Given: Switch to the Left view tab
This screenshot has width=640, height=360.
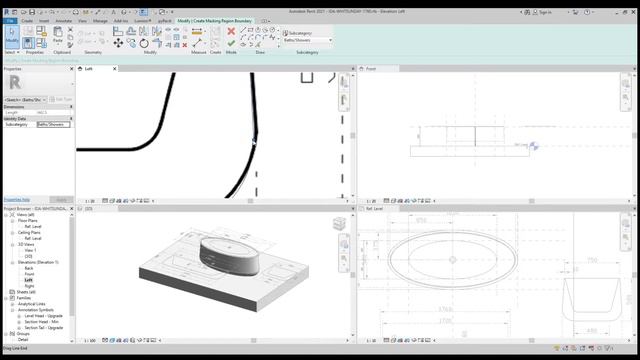Looking at the screenshot, I should click(89, 69).
